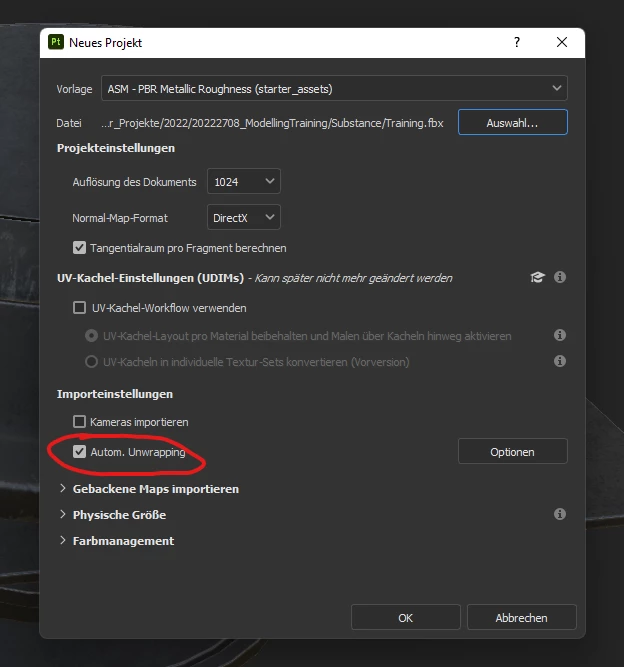Click the Datei label
Screen dimensions: 624x667
pyautogui.click(x=69, y=123)
